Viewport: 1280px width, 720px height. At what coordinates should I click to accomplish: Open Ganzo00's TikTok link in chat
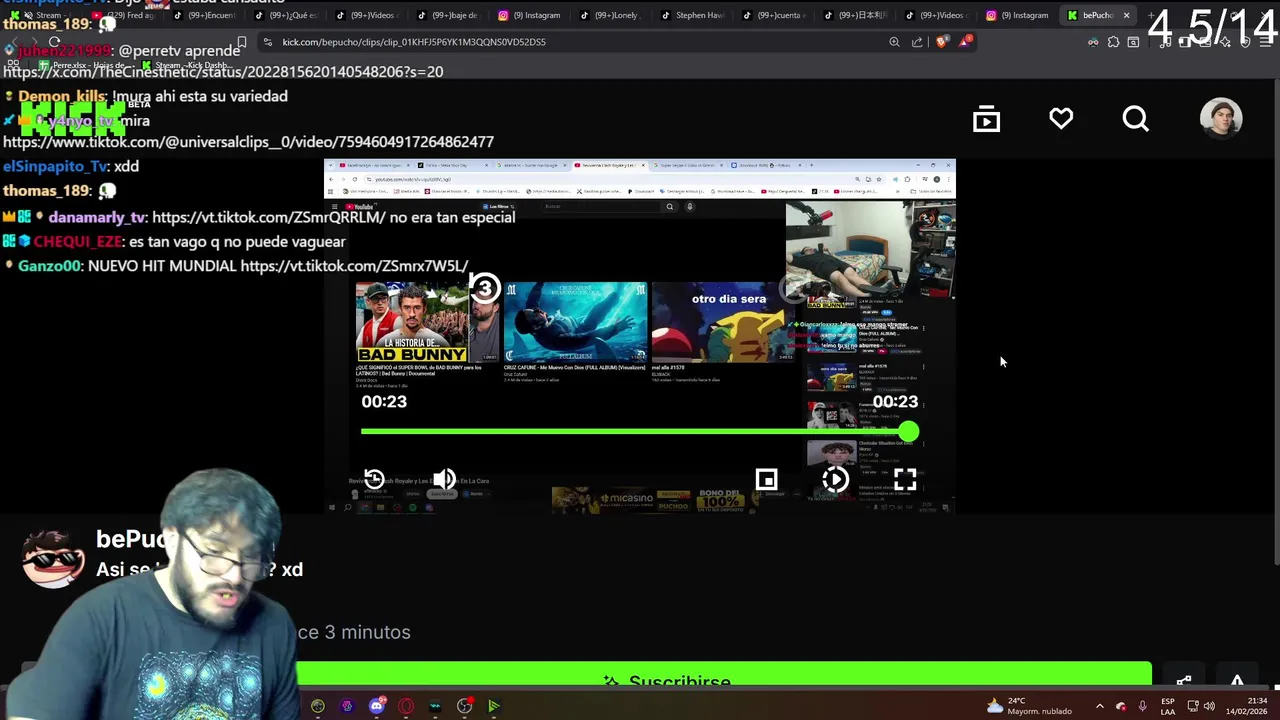[354, 266]
